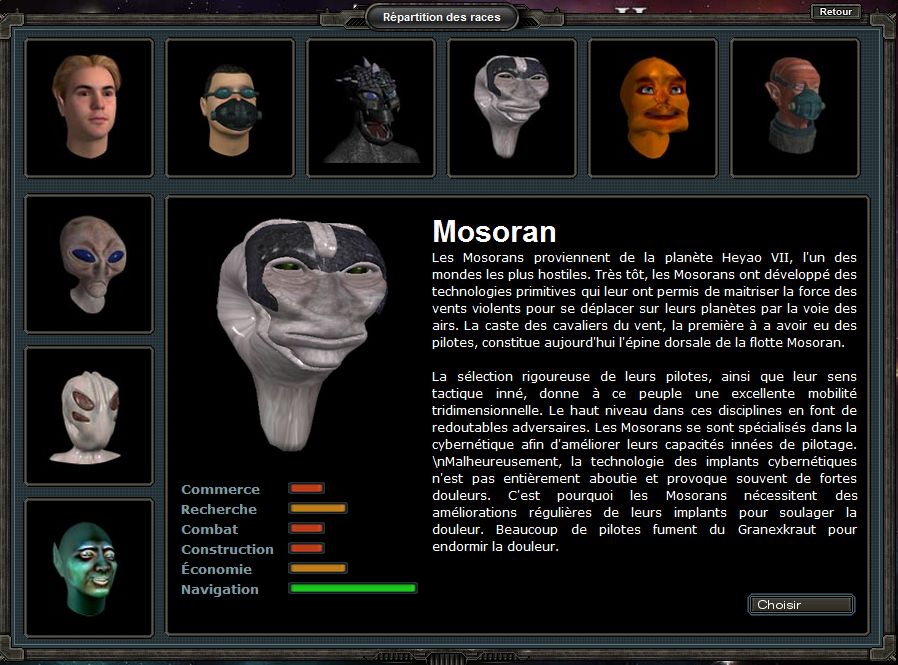Click the Combat stat bar
The image size is (898, 665).
pyautogui.click(x=306, y=528)
